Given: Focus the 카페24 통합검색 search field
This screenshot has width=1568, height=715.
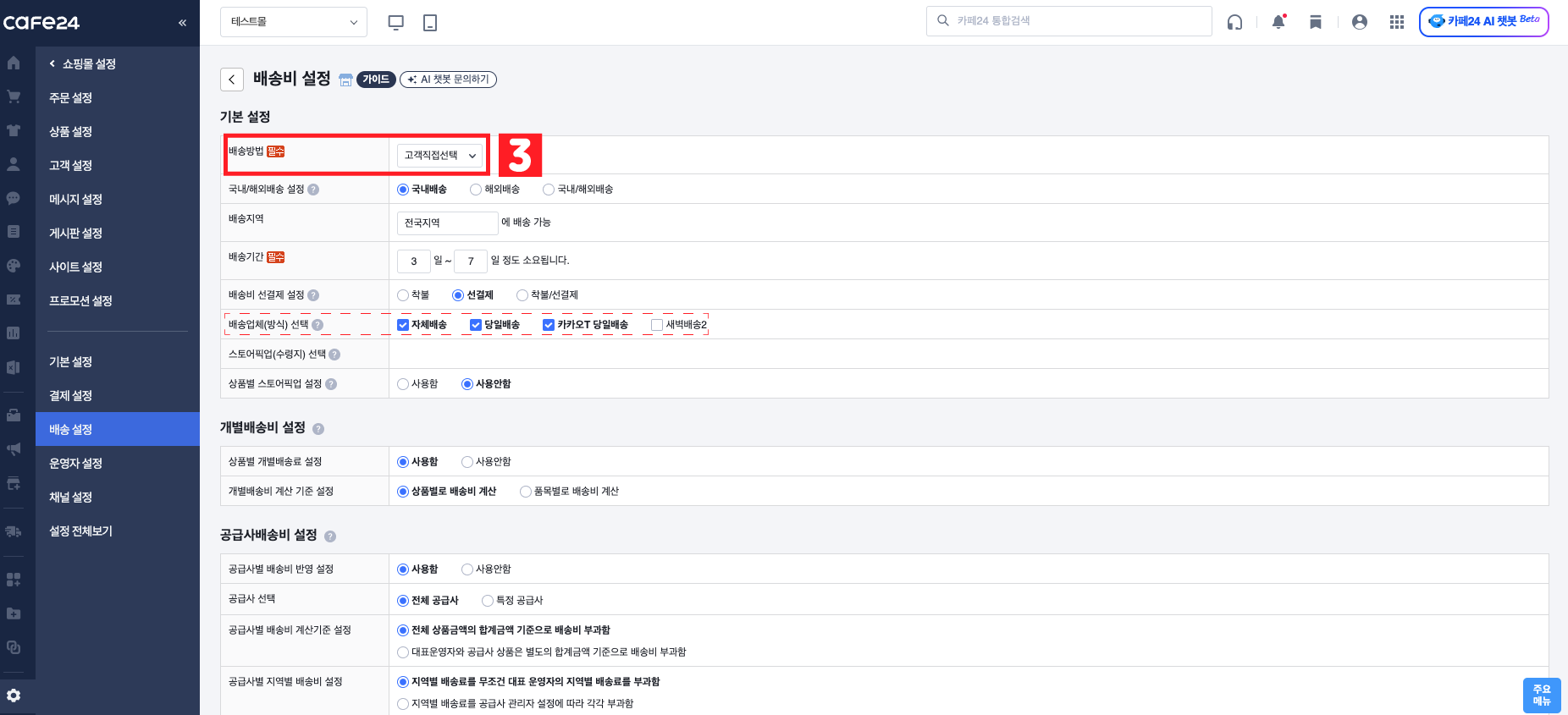Looking at the screenshot, I should pos(1069,21).
